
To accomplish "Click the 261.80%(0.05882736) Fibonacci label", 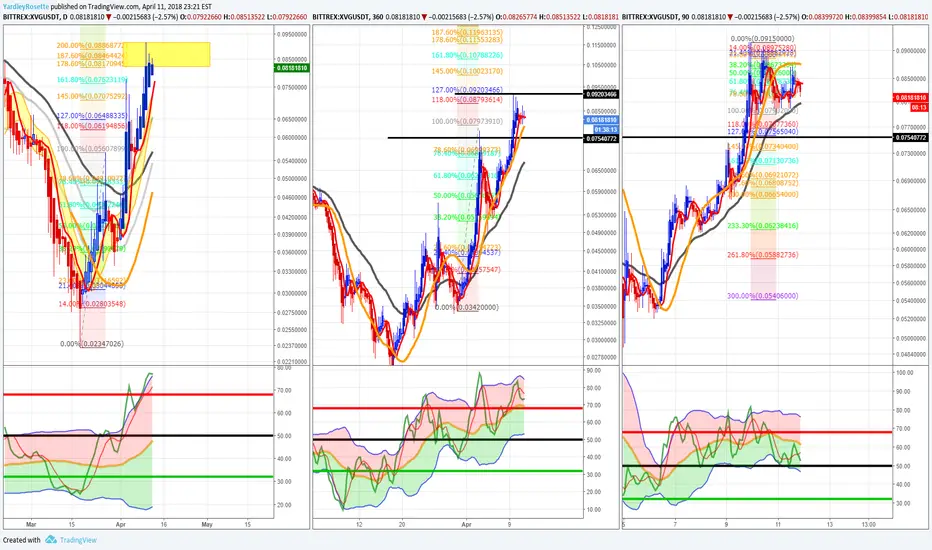I will pos(763,255).
